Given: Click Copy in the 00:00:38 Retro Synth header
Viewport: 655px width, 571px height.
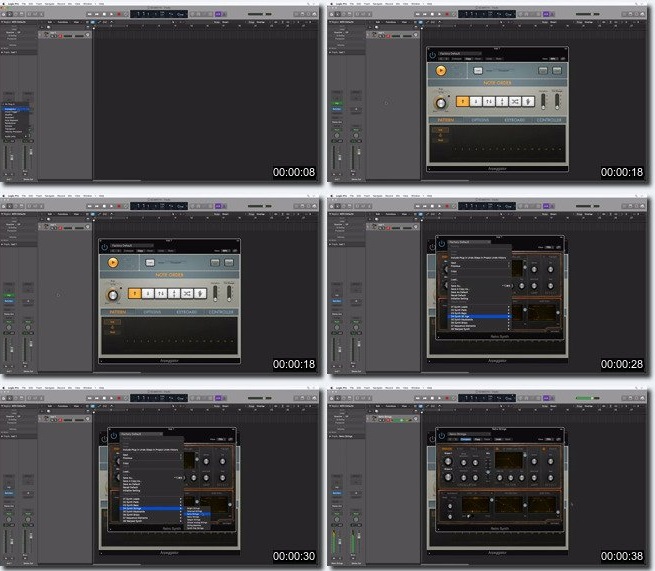Looking at the screenshot, I should click(477, 439).
